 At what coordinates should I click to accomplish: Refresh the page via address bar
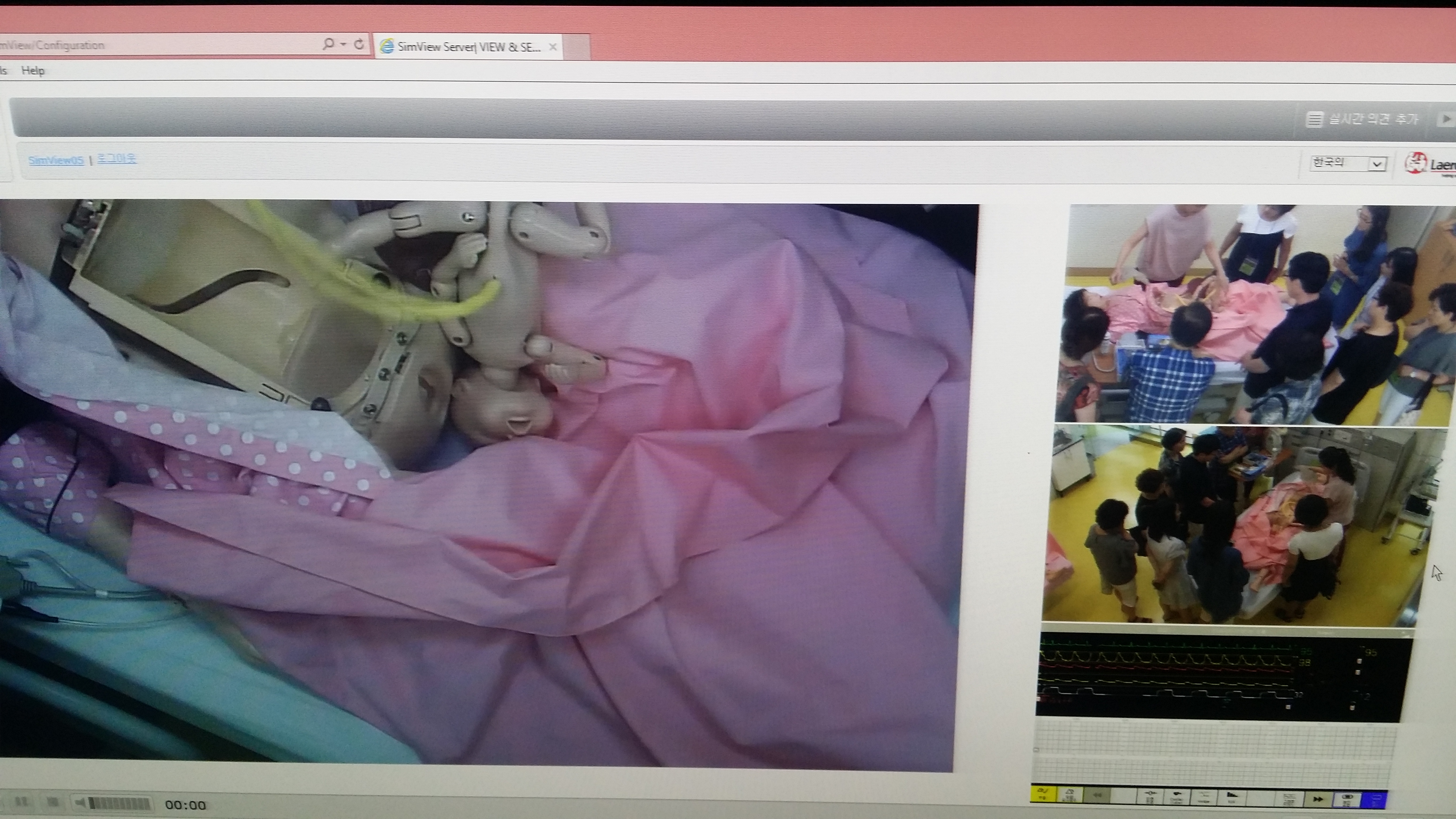(x=359, y=44)
